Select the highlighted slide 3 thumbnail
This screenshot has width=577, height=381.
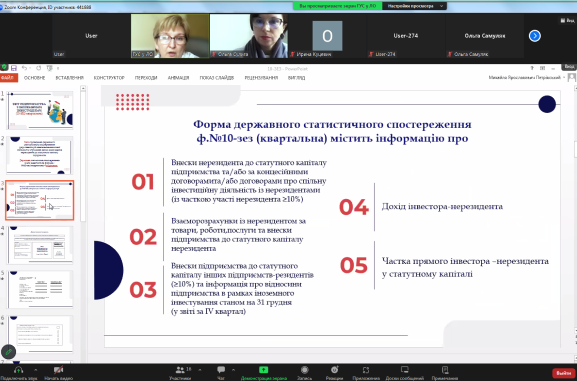(39, 200)
